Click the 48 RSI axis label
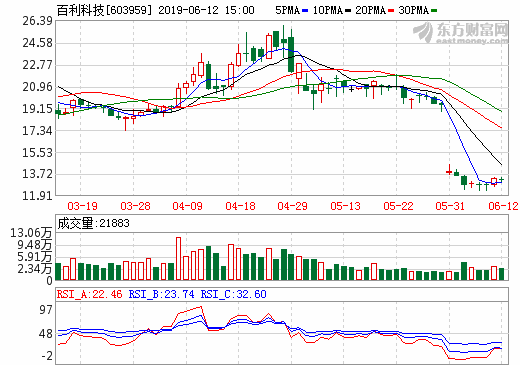 pos(46,334)
